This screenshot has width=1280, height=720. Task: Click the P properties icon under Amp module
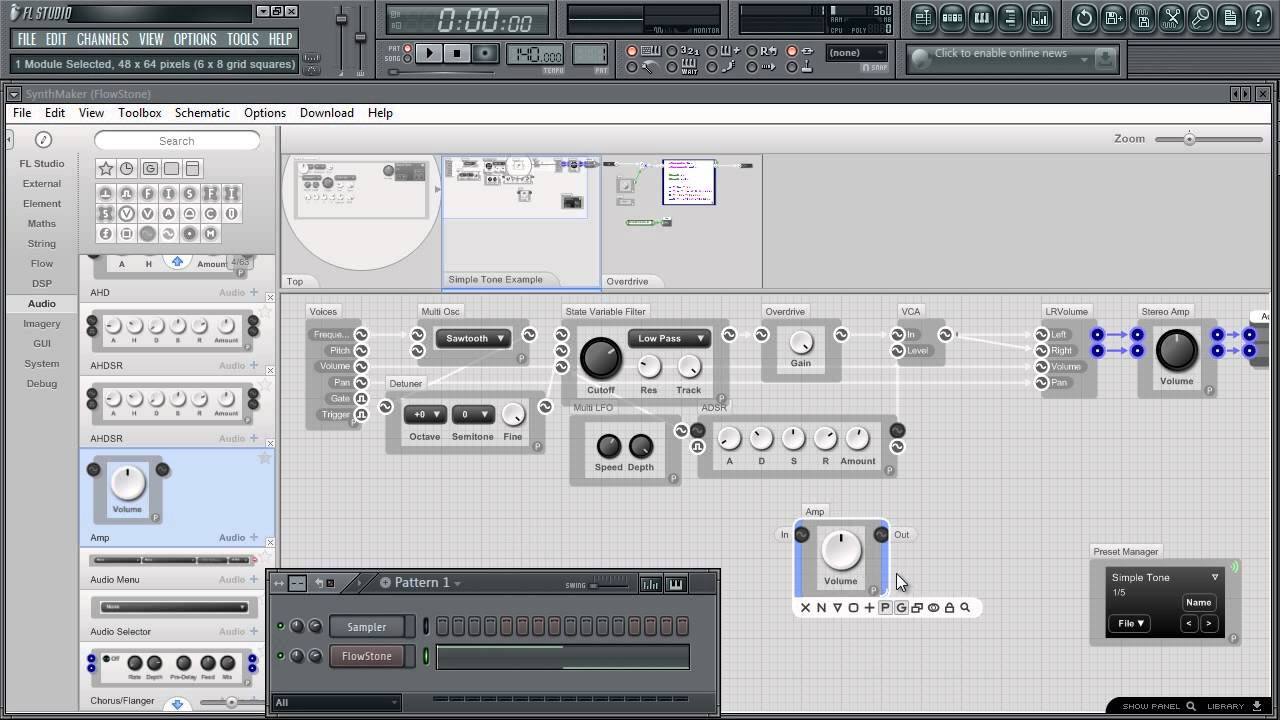coord(885,607)
